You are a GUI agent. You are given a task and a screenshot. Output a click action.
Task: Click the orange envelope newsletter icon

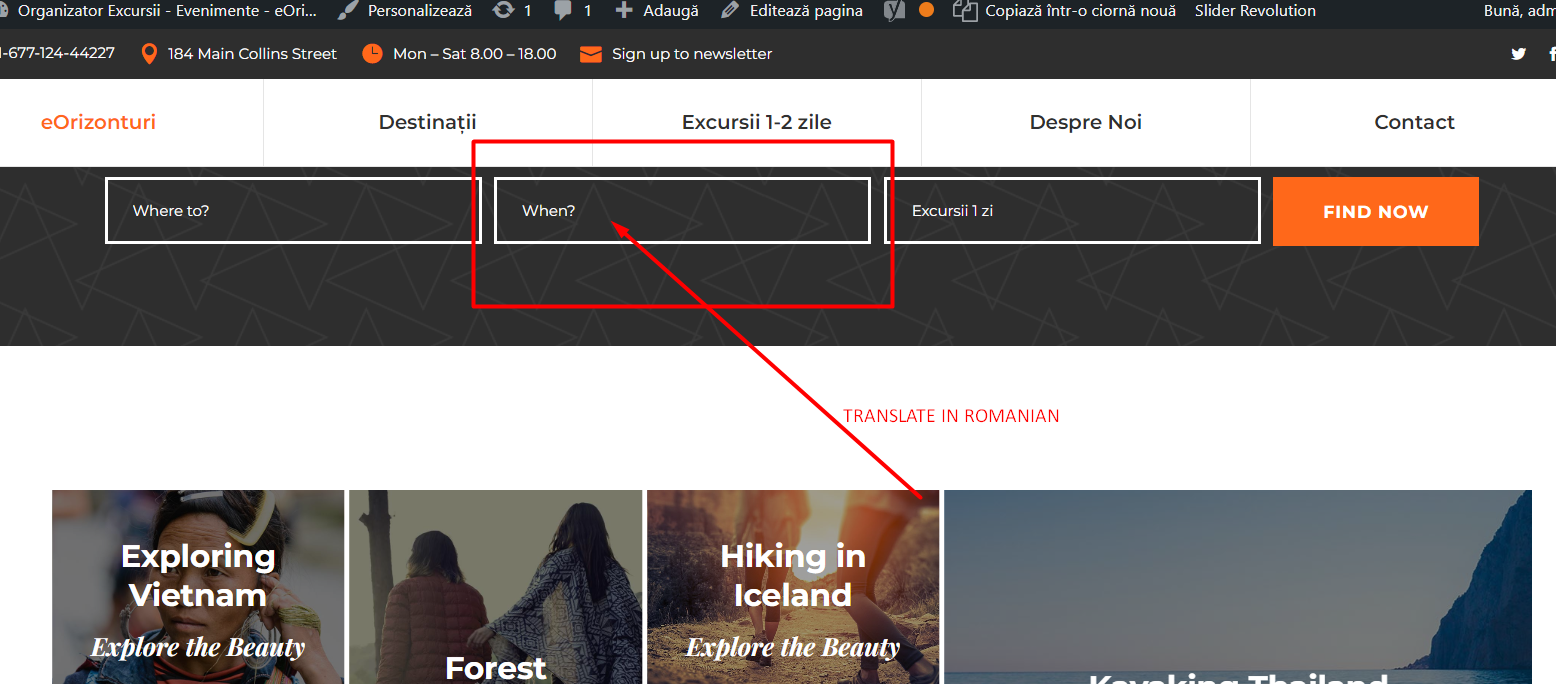[591, 54]
